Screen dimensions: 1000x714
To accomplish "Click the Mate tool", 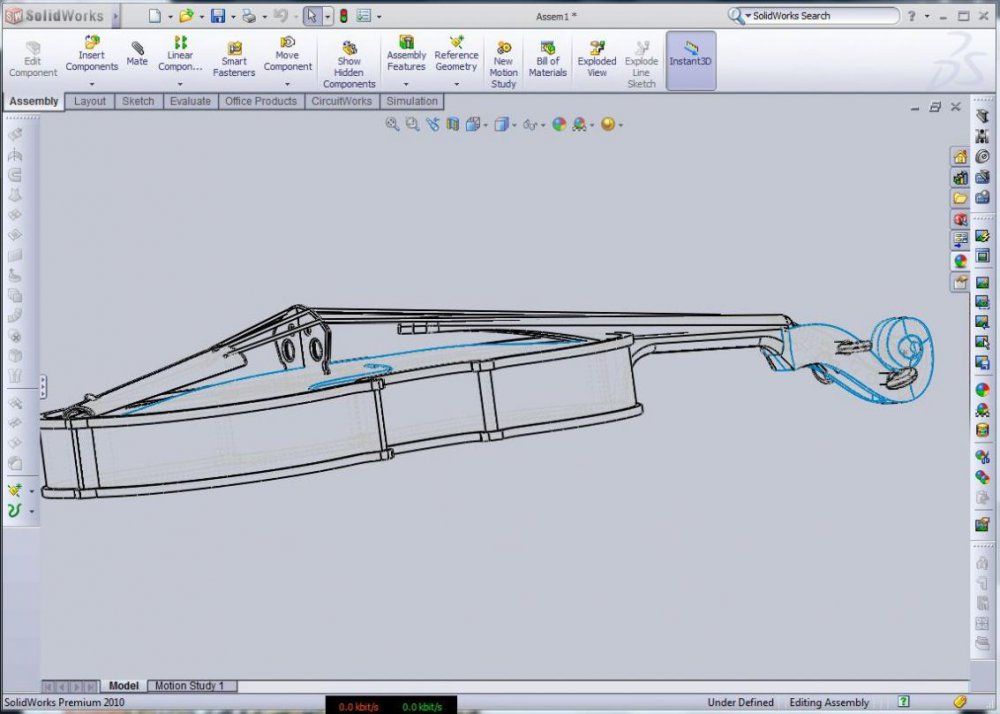I will (137, 54).
